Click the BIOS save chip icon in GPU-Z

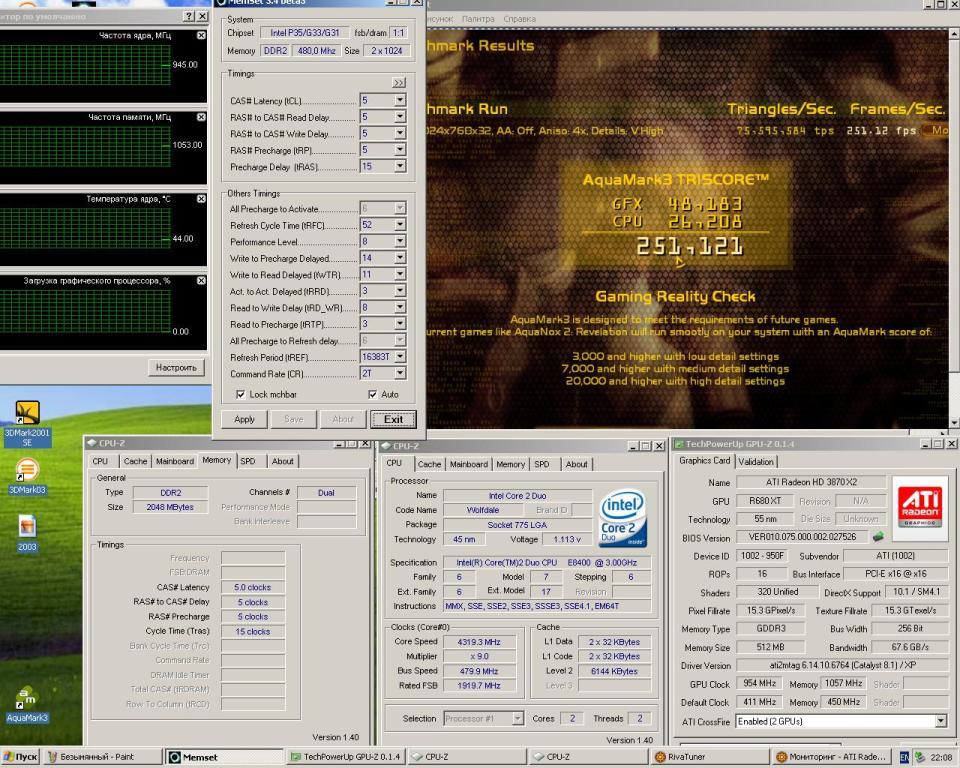pos(878,536)
